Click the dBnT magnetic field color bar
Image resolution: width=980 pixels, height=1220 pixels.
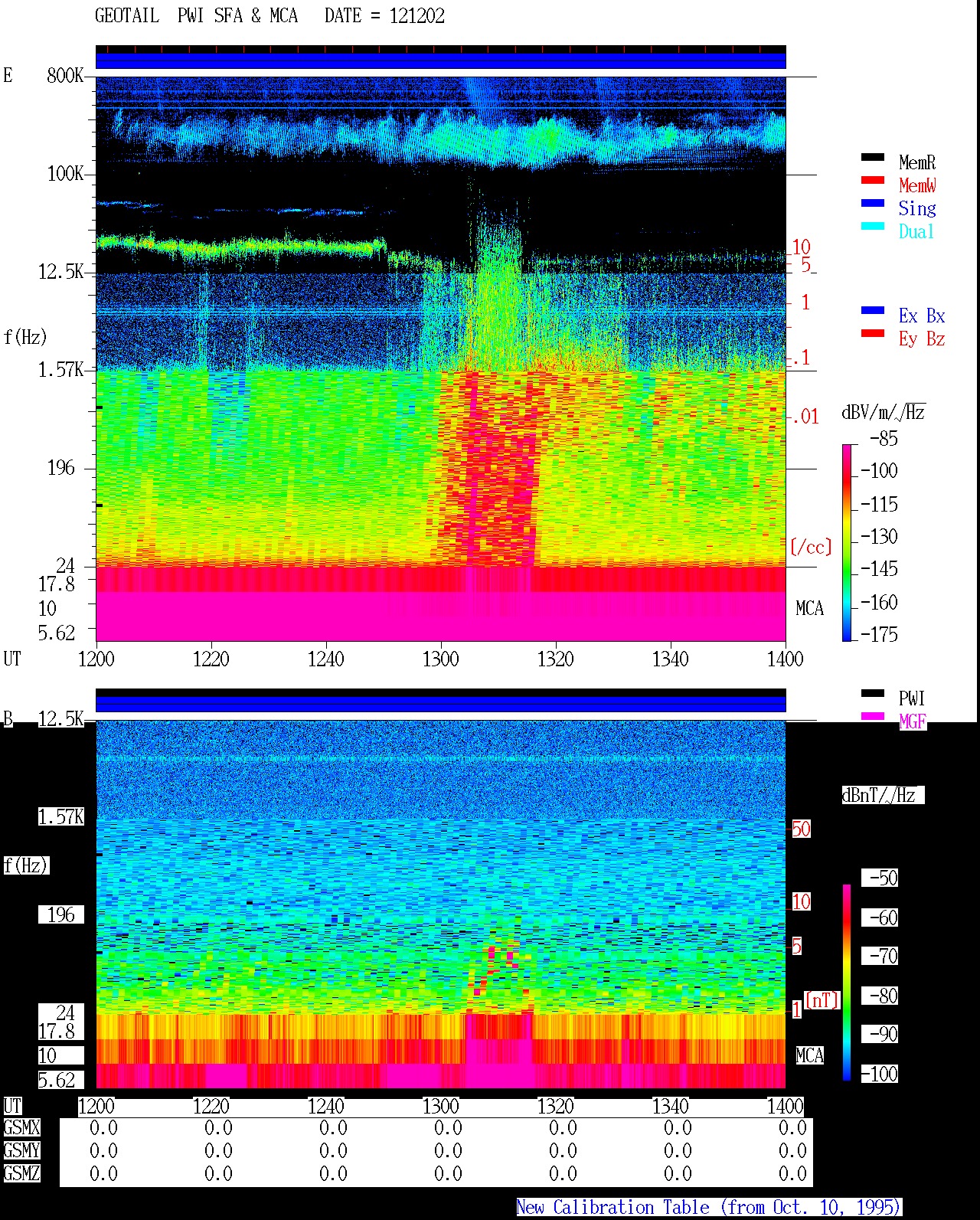click(x=847, y=983)
